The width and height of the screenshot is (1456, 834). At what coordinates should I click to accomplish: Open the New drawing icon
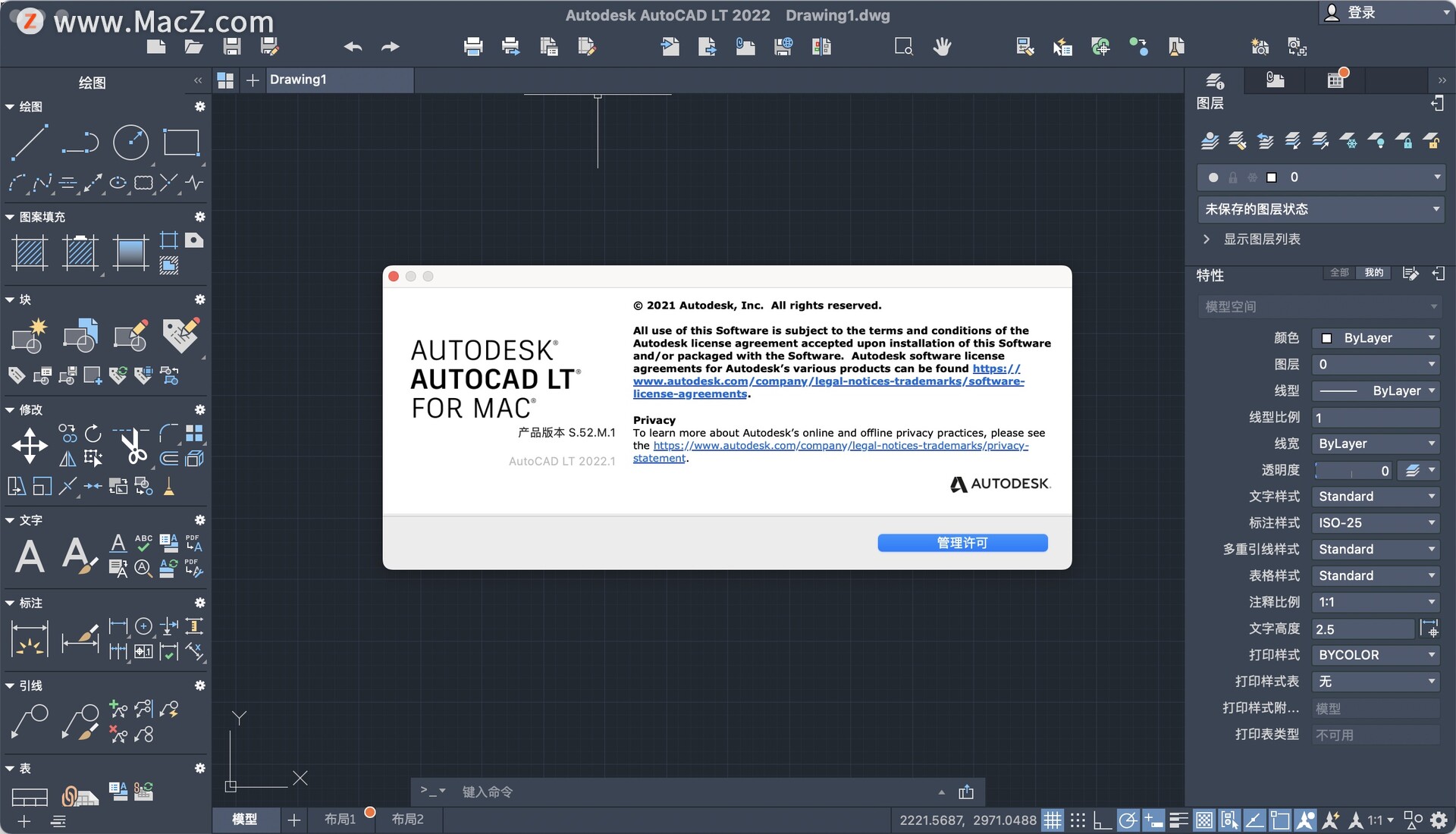pos(156,47)
